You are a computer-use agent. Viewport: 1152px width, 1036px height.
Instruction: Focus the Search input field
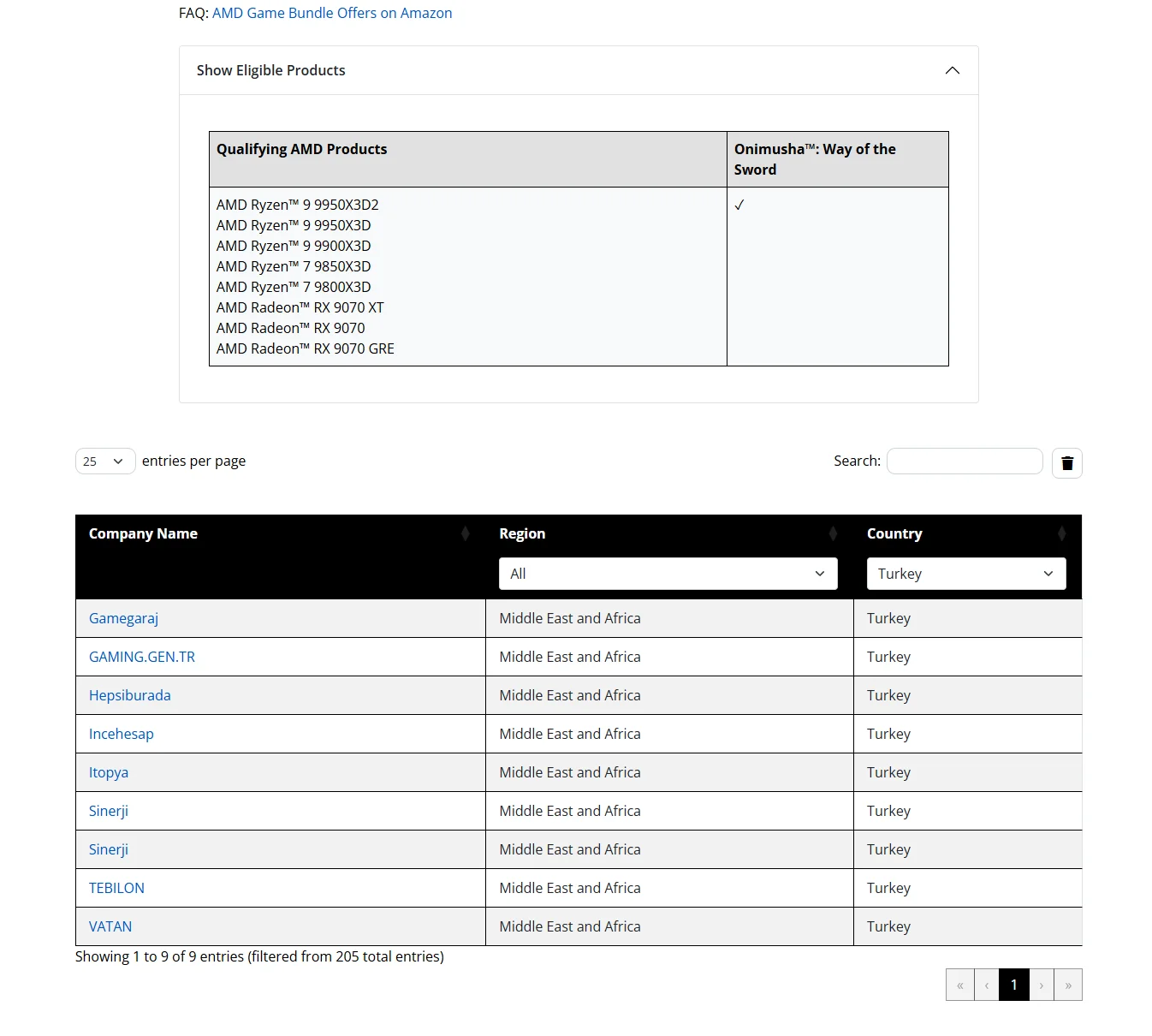tap(965, 461)
